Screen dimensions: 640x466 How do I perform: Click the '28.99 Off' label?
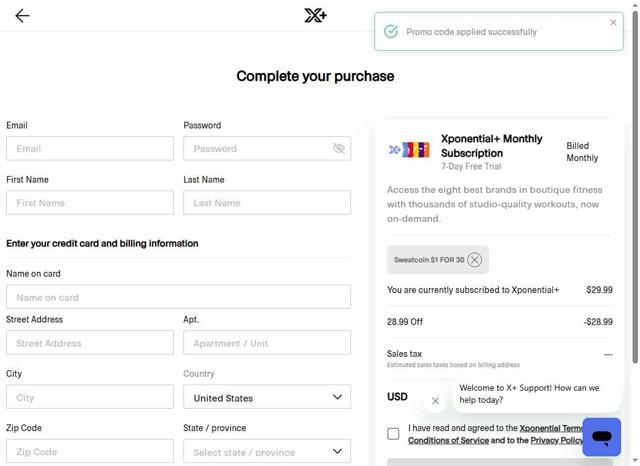click(x=405, y=322)
